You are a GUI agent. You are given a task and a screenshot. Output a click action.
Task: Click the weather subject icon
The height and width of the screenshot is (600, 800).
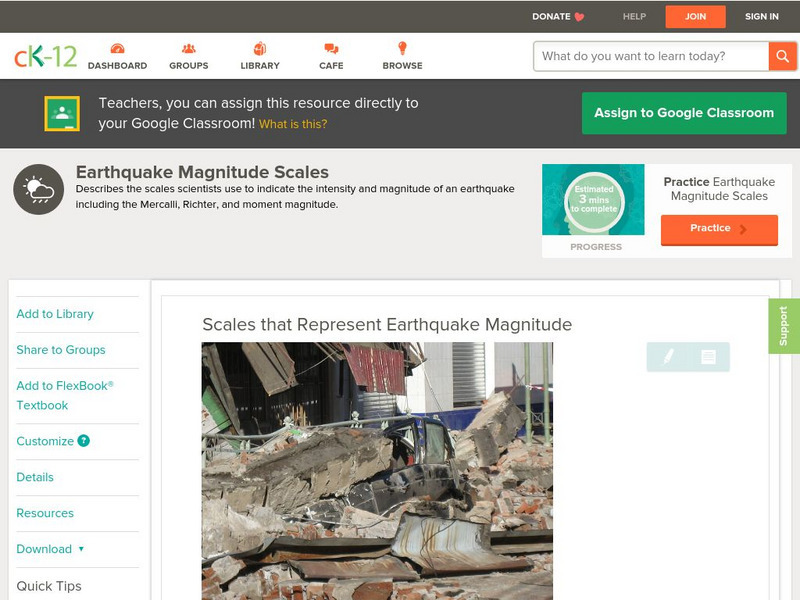coord(39,189)
